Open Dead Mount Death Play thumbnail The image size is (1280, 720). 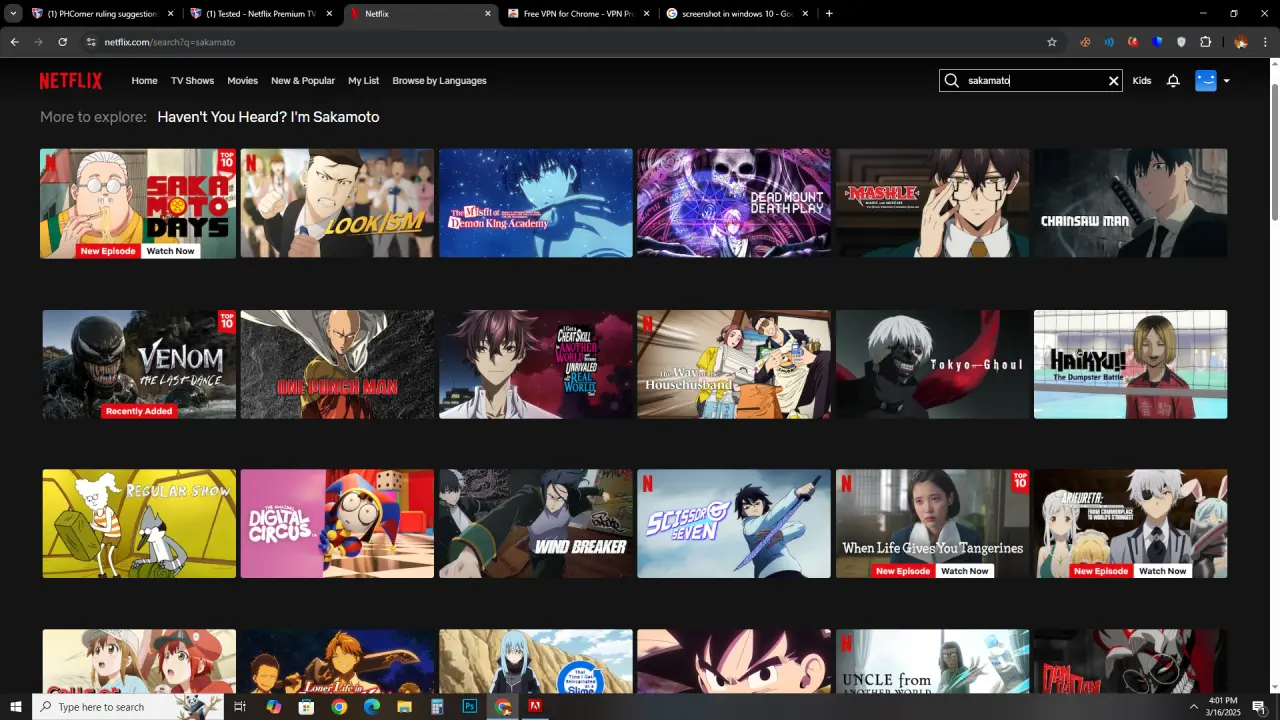[x=734, y=203]
